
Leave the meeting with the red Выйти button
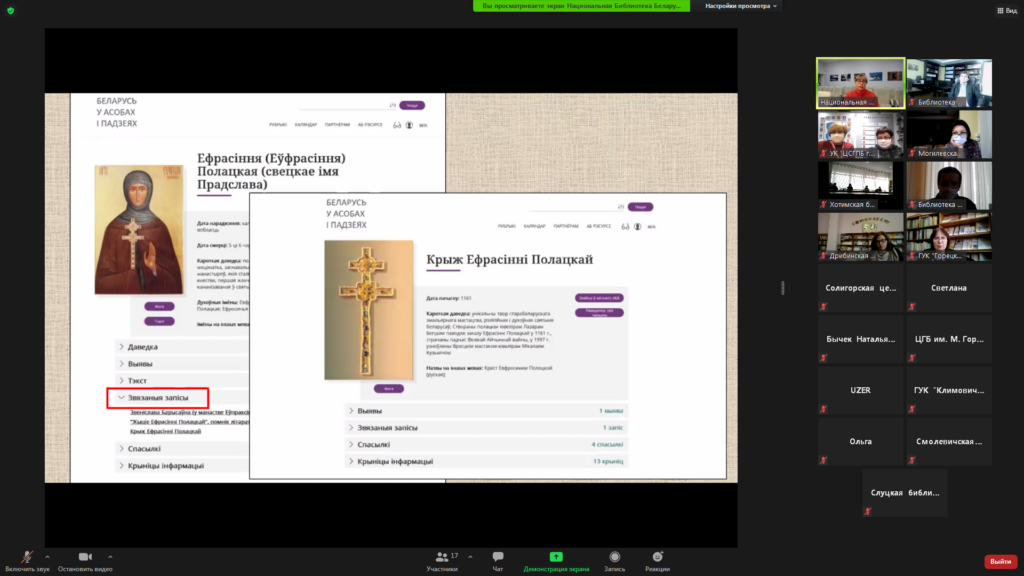(1000, 562)
